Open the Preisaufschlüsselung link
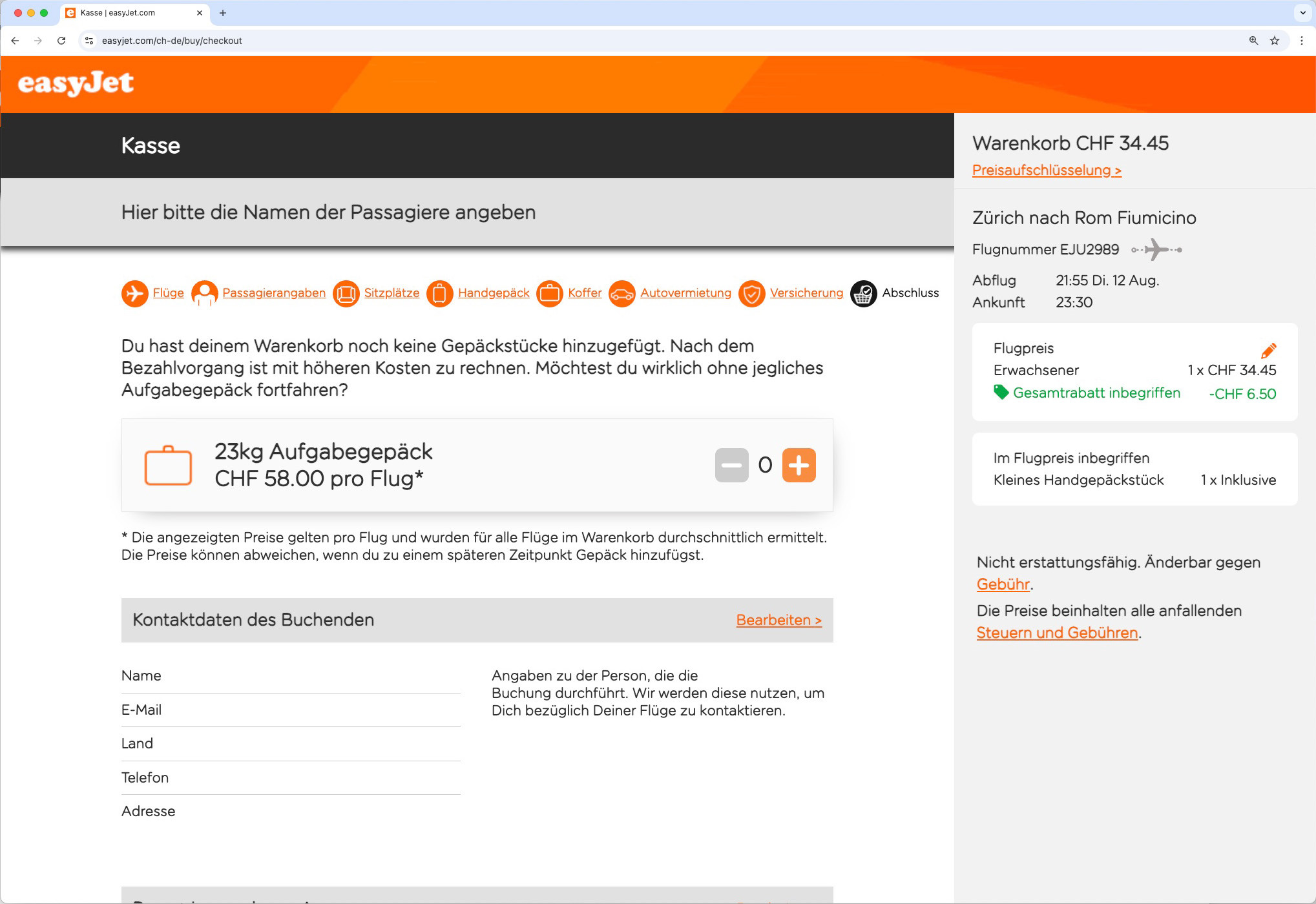The width and height of the screenshot is (1316, 904). [x=1047, y=170]
